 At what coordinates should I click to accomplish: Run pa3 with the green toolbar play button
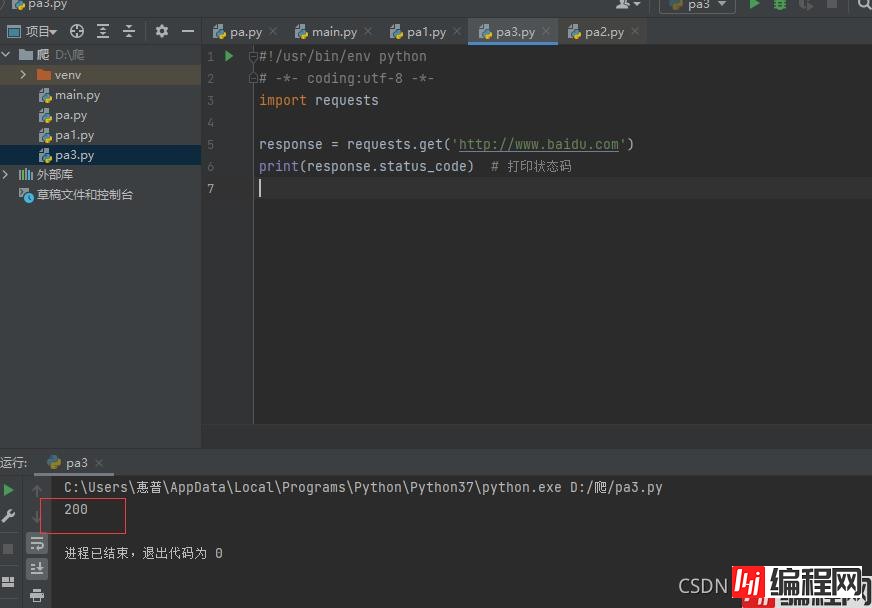[754, 5]
